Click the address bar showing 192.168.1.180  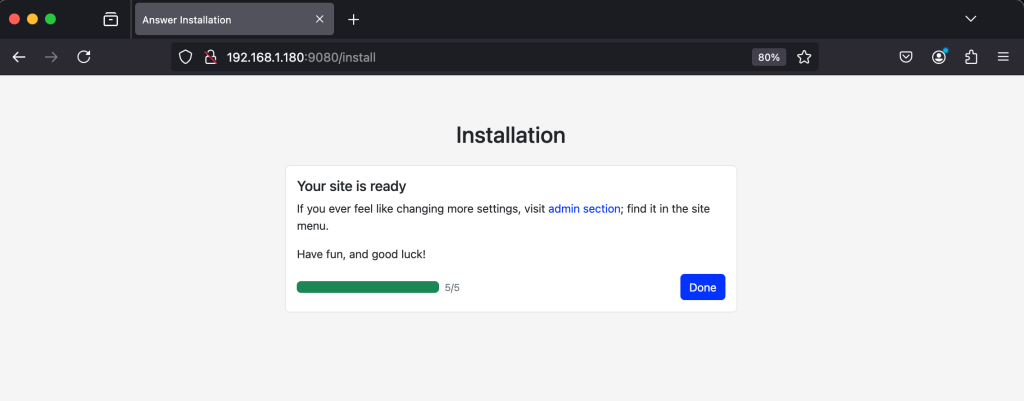(450, 57)
